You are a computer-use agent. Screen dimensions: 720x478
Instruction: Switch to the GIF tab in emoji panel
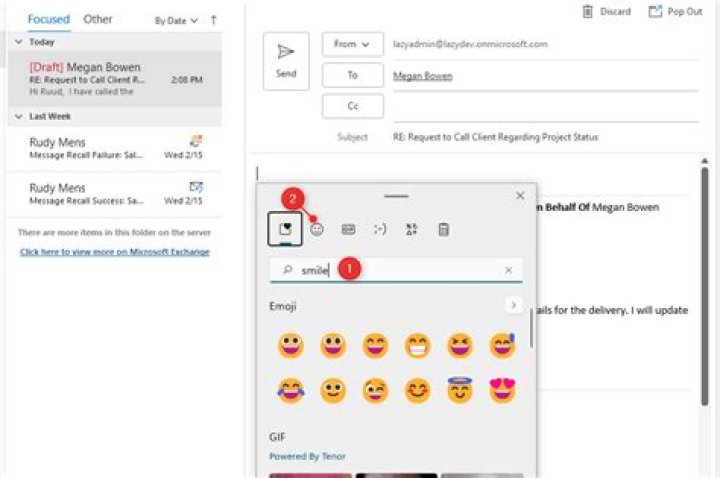point(348,229)
